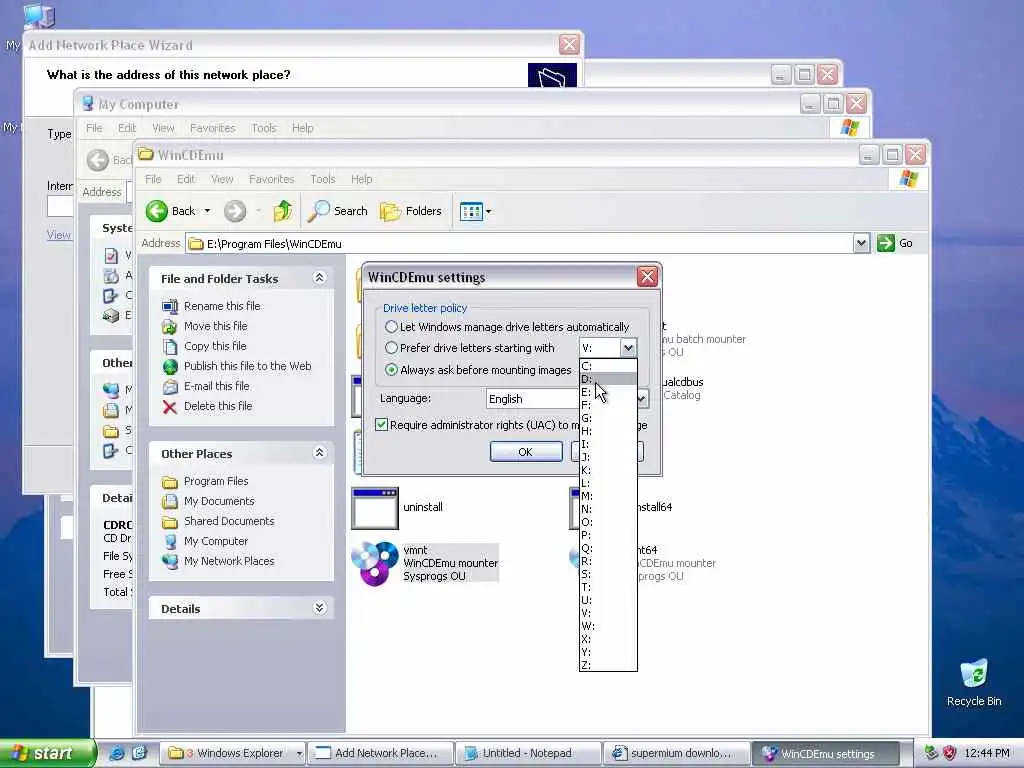Click Delete this file task
This screenshot has height=768, width=1024.
217,406
